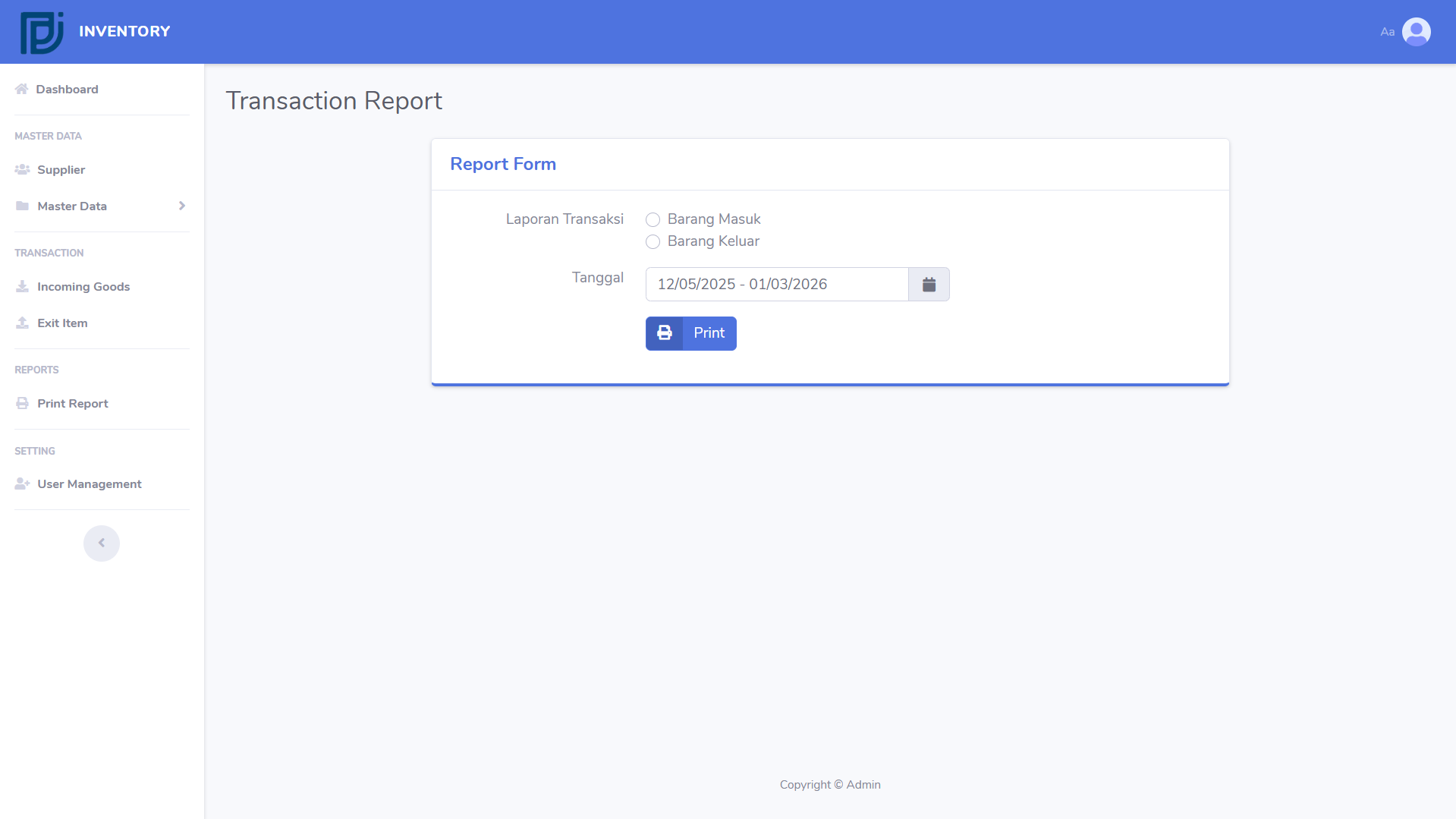Click the Tanggal date range field
Screen dimensions: 1456x819
pos(776,285)
